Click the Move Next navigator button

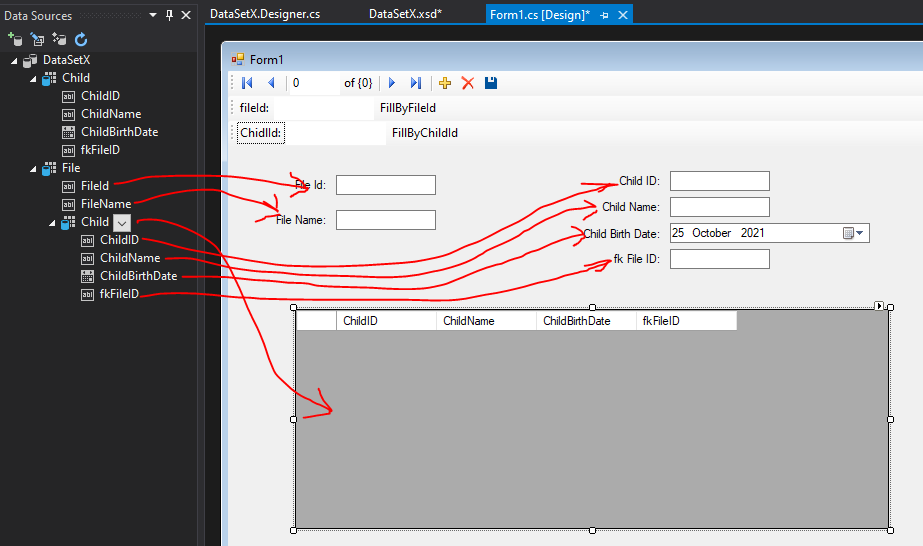pos(392,83)
